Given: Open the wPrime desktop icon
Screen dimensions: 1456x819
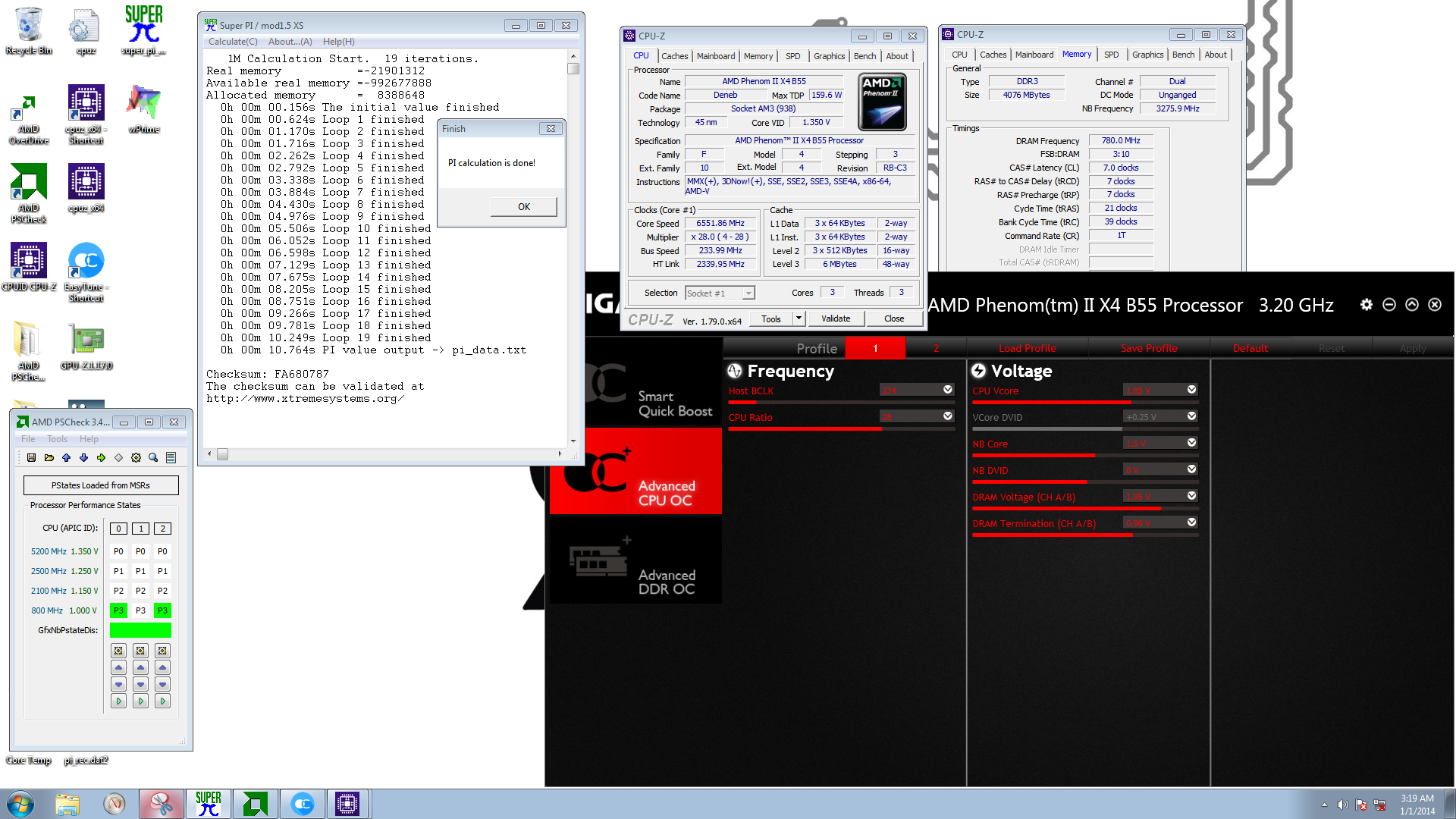Looking at the screenshot, I should tap(144, 109).
